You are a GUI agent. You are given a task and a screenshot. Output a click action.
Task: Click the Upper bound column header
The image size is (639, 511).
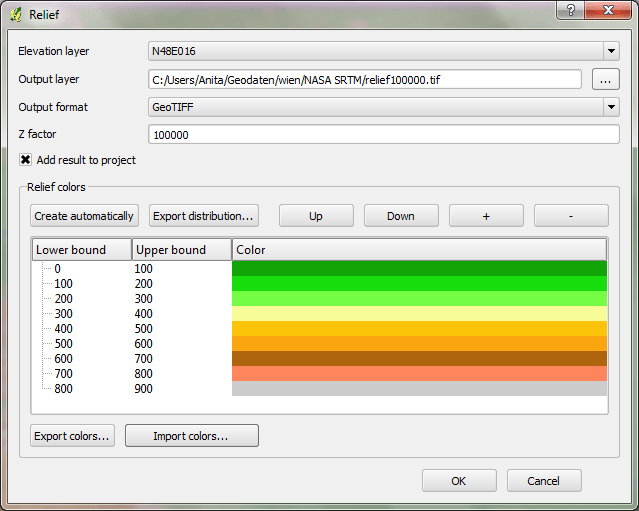click(x=181, y=250)
